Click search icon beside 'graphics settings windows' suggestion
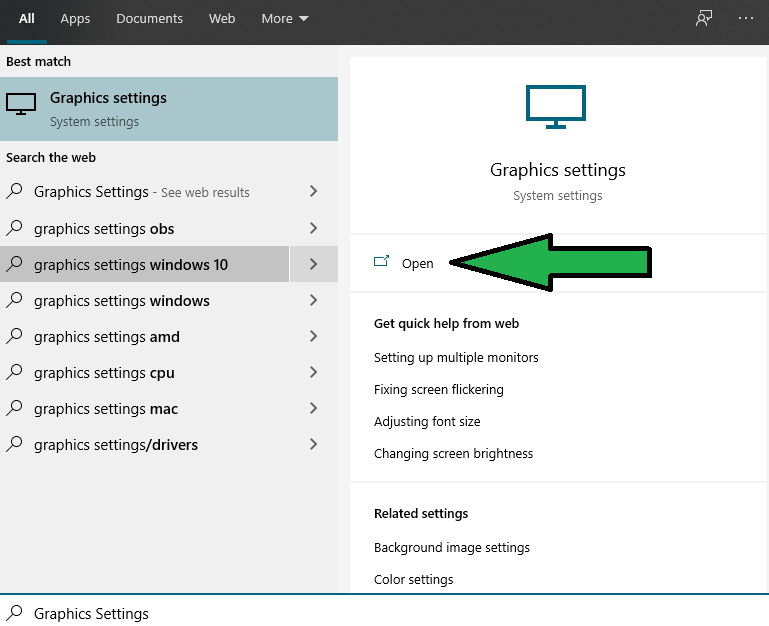The image size is (769, 626). pos(15,300)
